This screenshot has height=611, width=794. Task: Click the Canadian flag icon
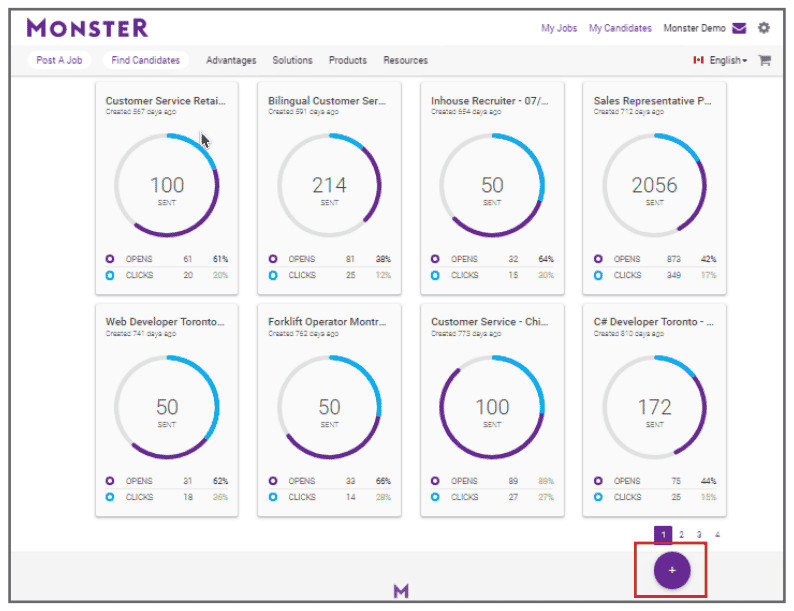point(698,60)
